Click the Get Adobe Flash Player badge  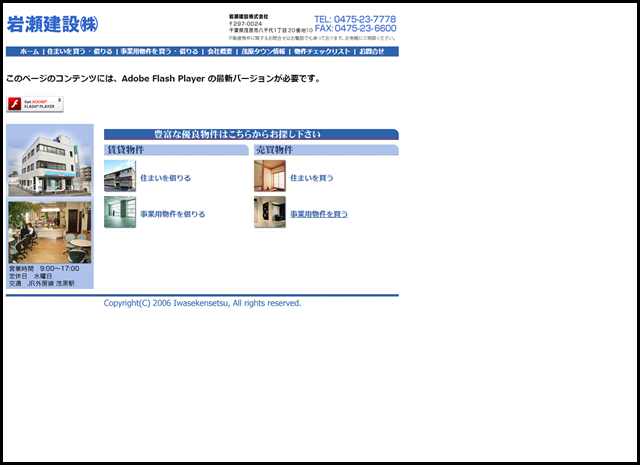pyautogui.click(x=35, y=104)
